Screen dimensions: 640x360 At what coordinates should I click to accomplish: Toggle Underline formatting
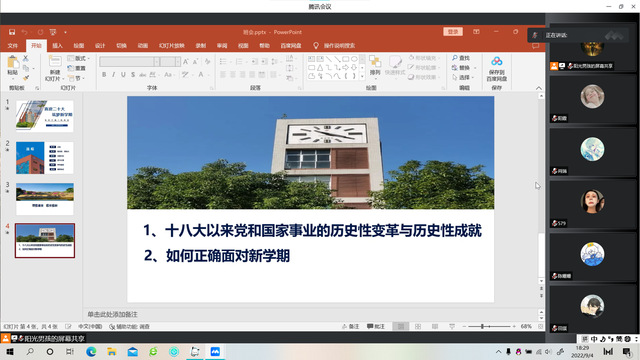pos(123,75)
